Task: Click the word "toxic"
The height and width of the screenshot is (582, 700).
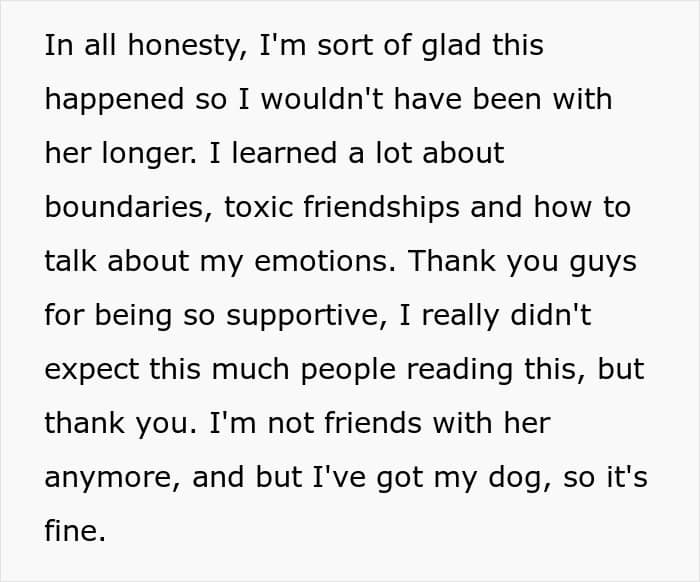Action: pyautogui.click(x=258, y=208)
